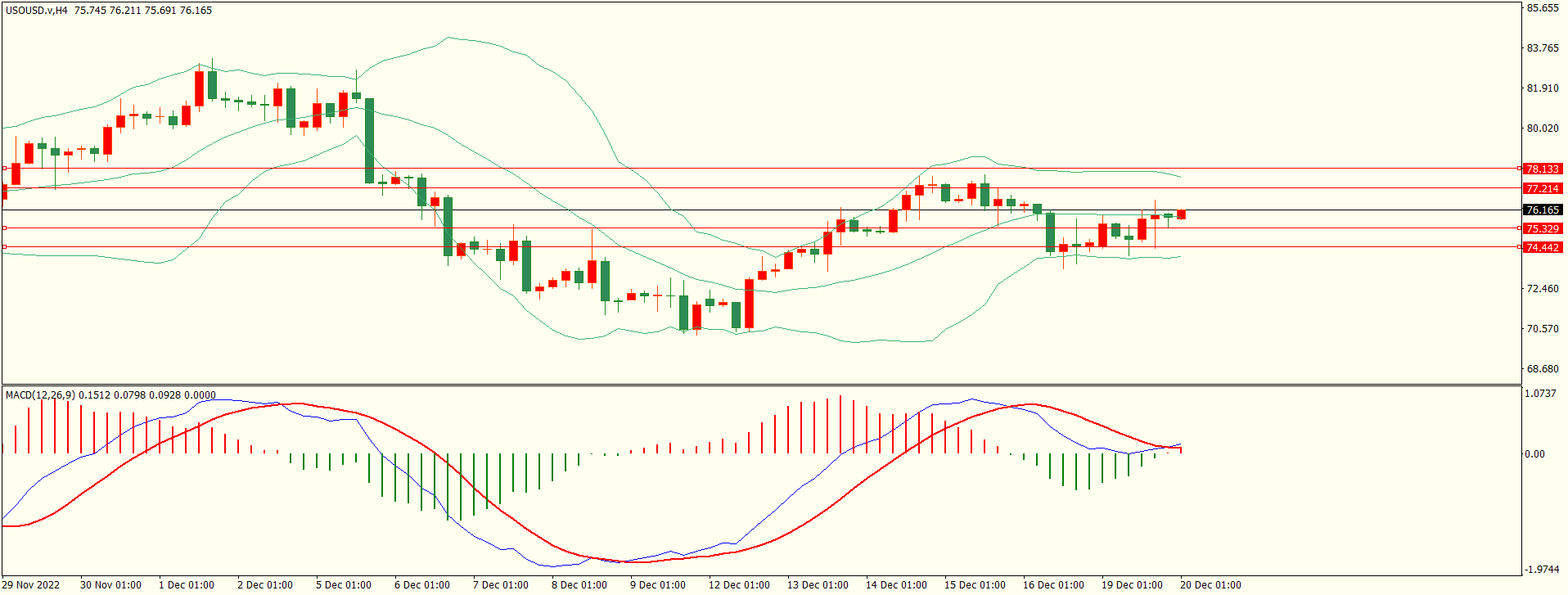Click the 20 Dec 01:00 date label

(x=1210, y=584)
